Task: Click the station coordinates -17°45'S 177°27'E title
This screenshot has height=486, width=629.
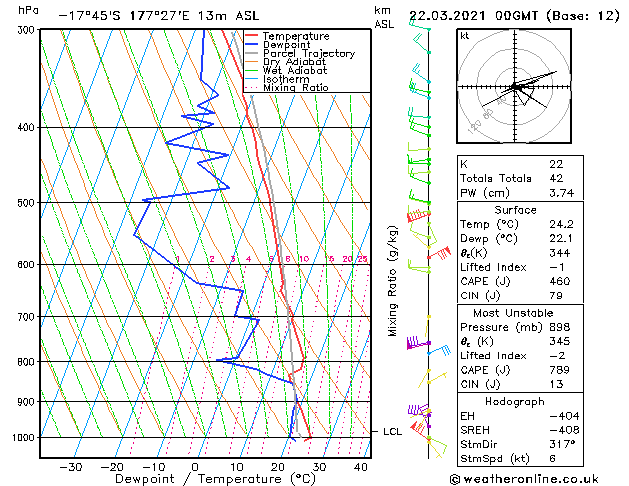Action: pyautogui.click(x=159, y=16)
